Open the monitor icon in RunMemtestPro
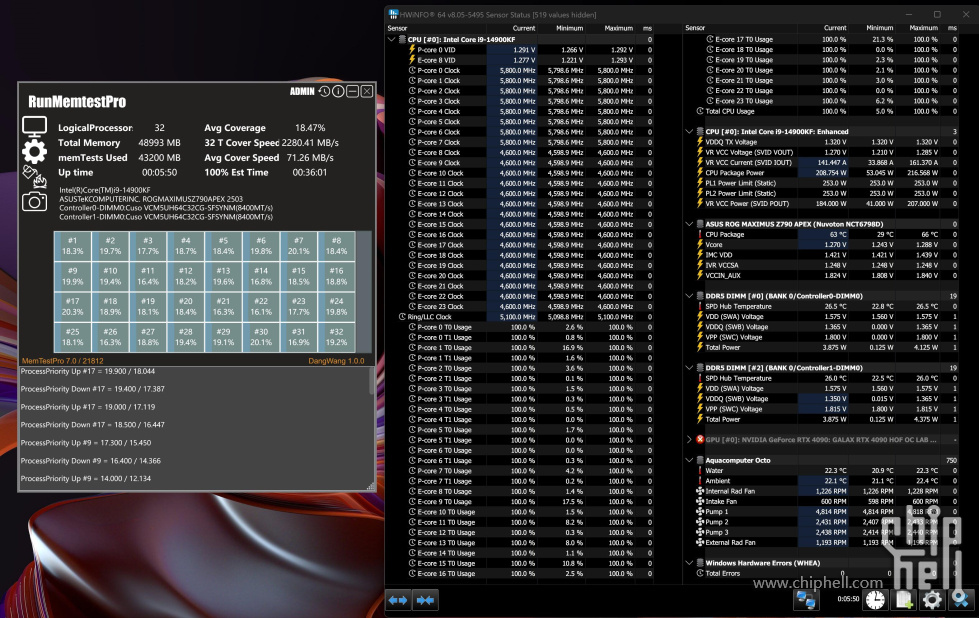Viewport: 979px width, 618px height. 34,127
